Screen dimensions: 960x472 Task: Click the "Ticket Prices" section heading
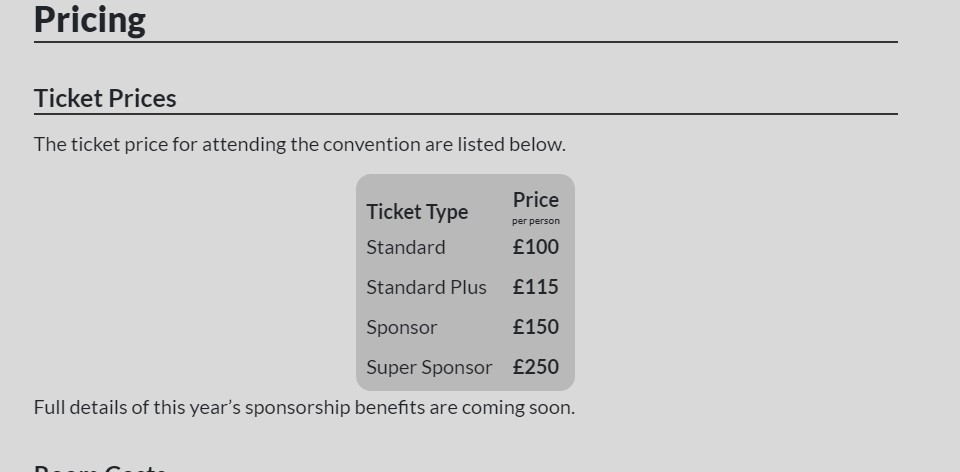(x=105, y=98)
